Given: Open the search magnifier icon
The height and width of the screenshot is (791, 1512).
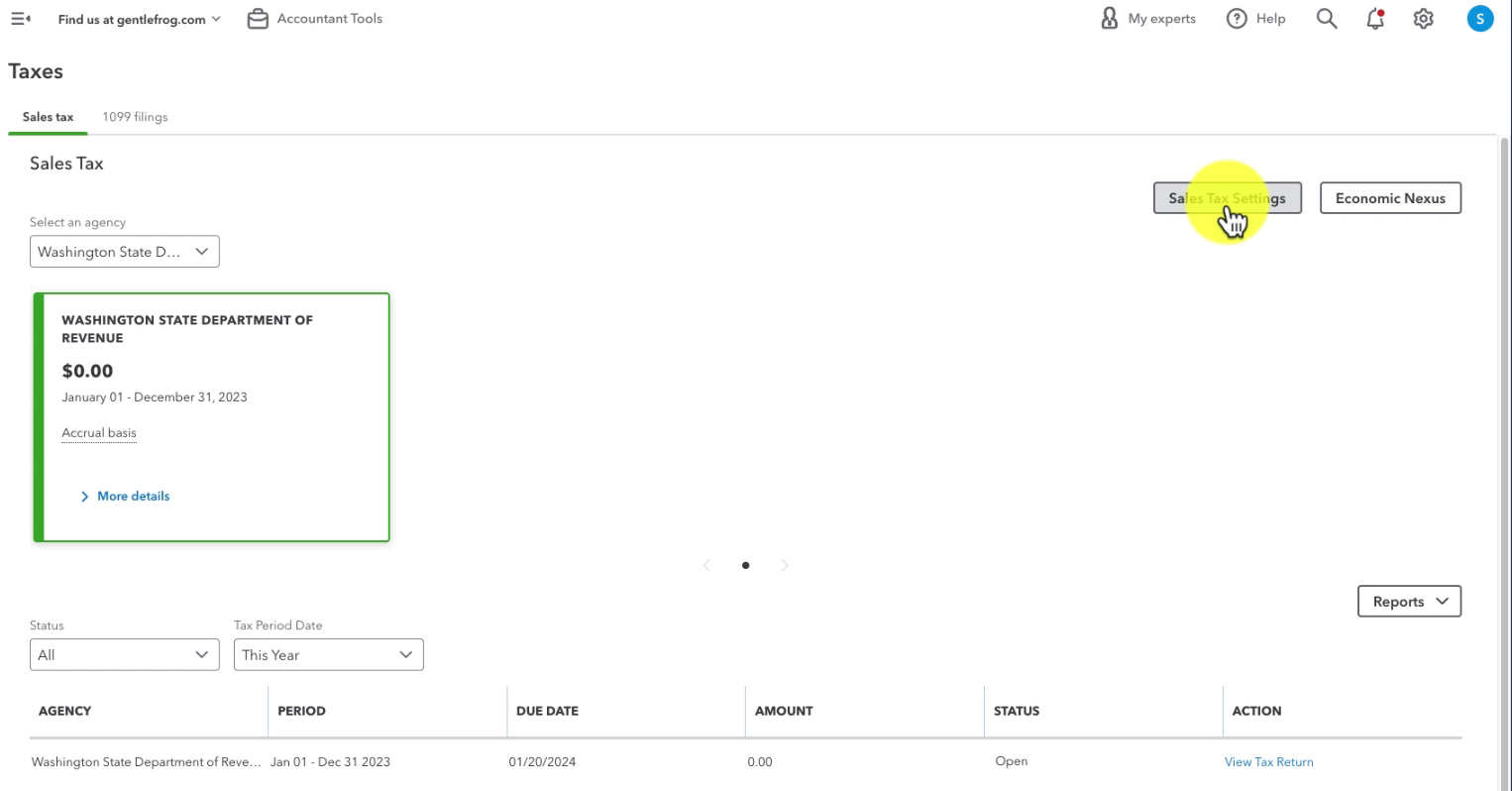Looking at the screenshot, I should coord(1327,19).
